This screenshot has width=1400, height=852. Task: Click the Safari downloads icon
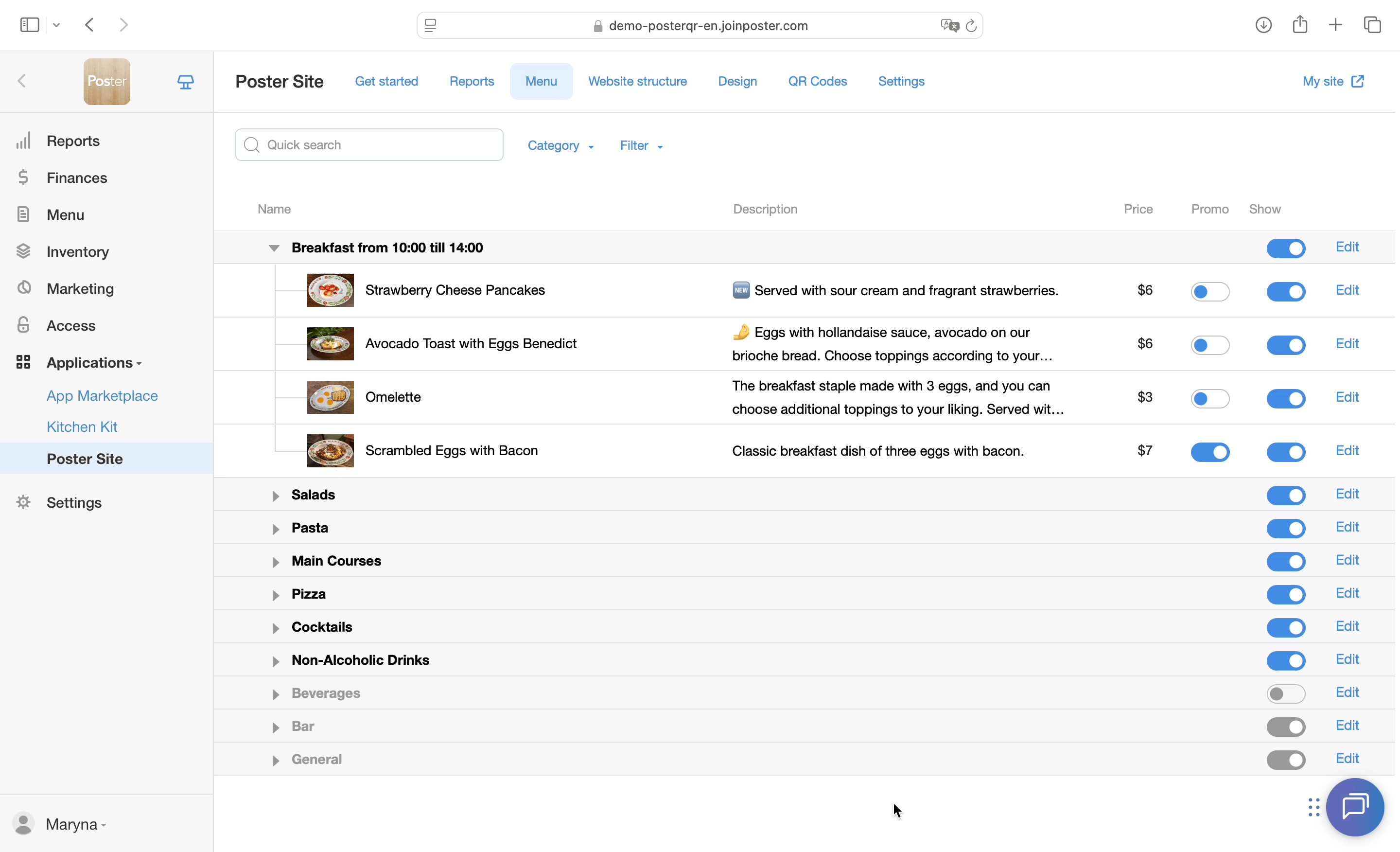click(x=1263, y=25)
